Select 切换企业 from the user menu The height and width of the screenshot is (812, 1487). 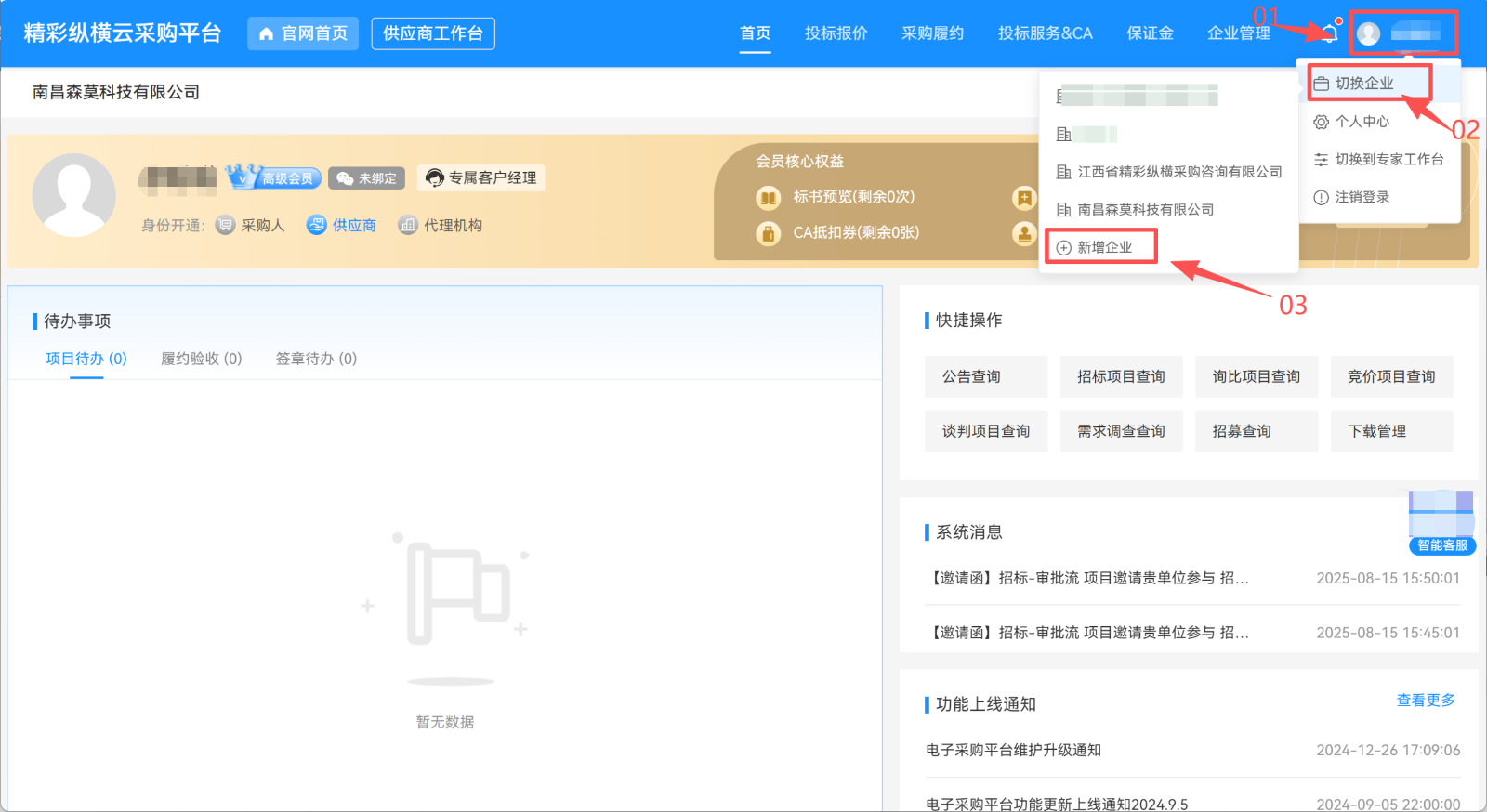click(x=1363, y=84)
